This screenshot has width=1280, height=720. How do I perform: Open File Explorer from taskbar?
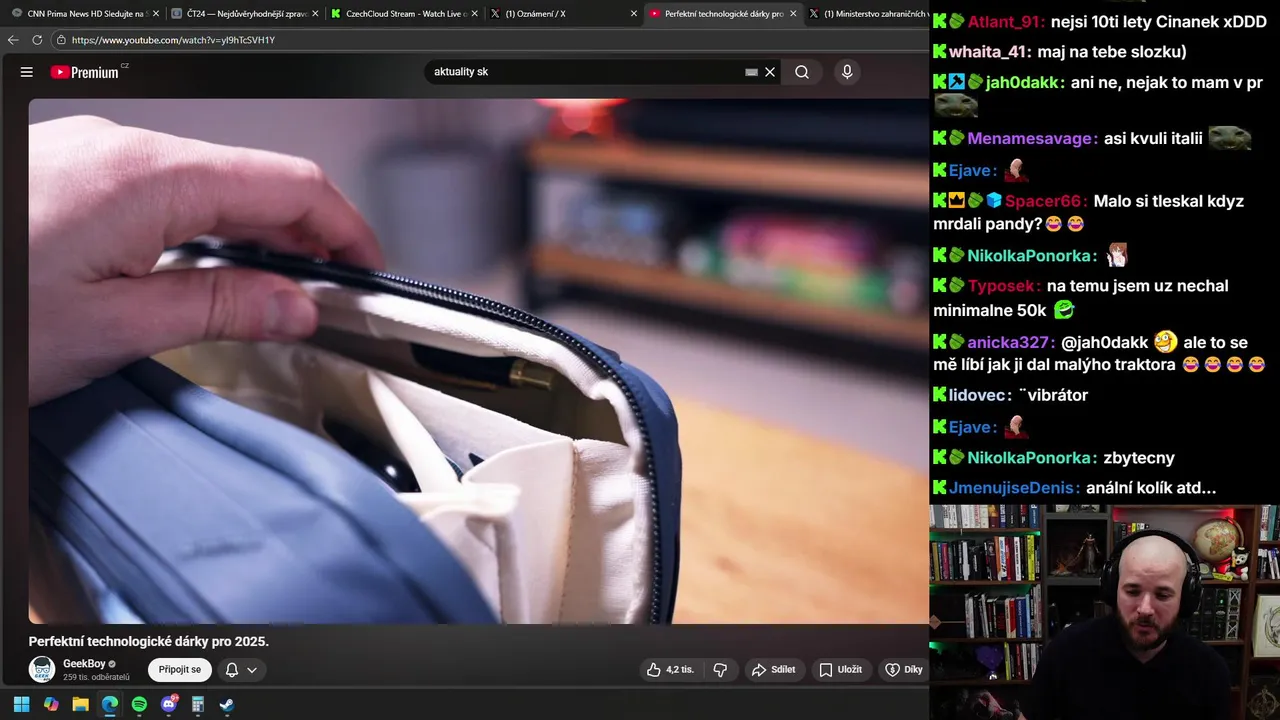[80, 704]
